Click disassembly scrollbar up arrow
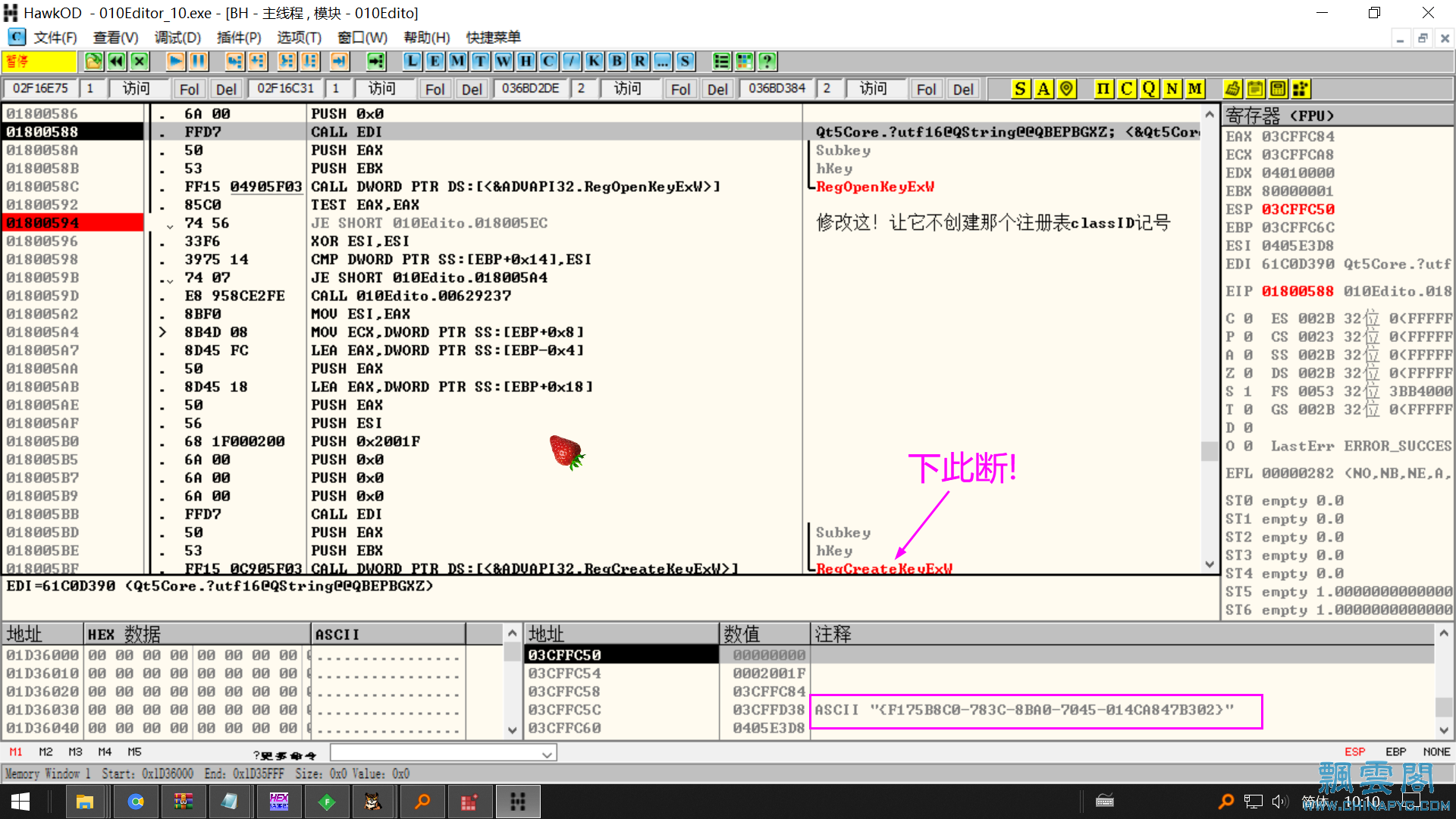 (1210, 115)
